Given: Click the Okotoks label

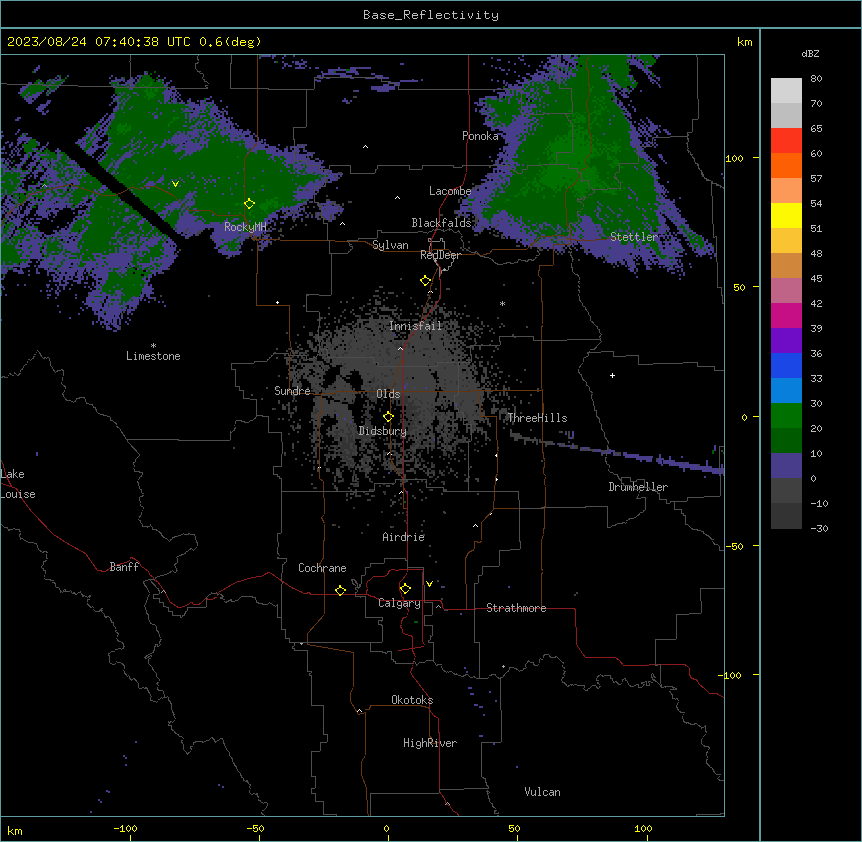Looking at the screenshot, I should [412, 700].
